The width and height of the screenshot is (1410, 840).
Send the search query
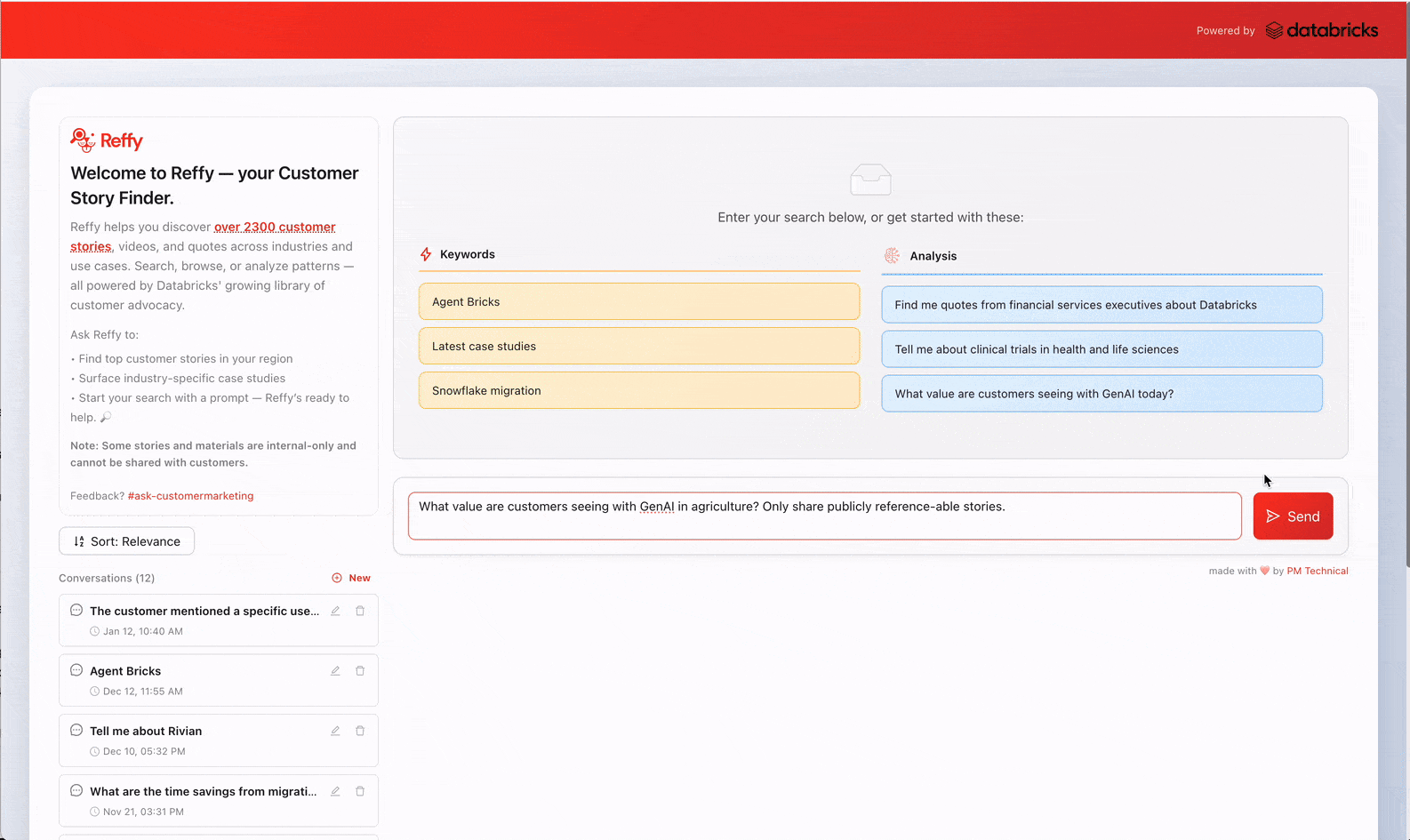click(1293, 516)
